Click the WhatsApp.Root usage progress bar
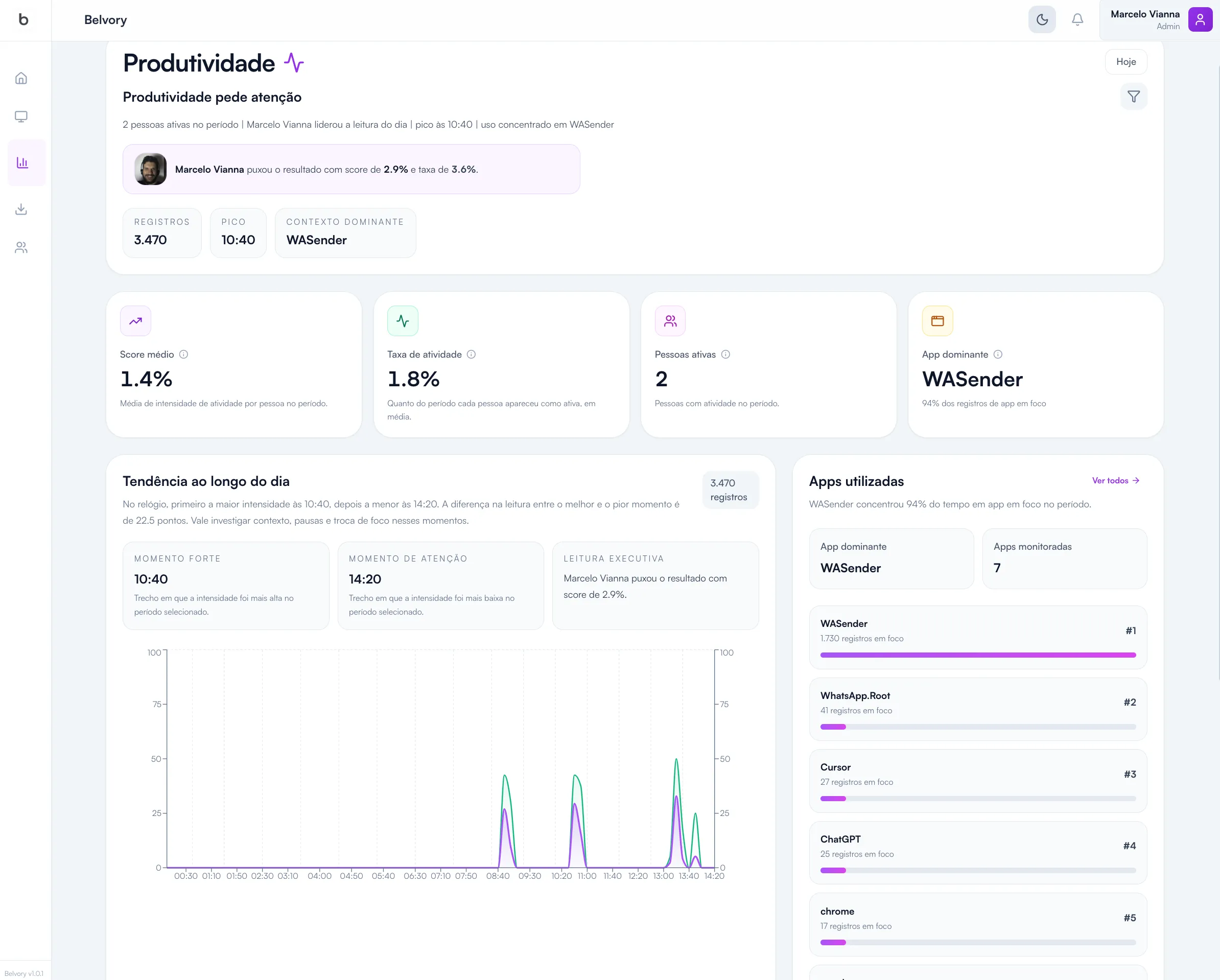1220x980 pixels. click(978, 727)
